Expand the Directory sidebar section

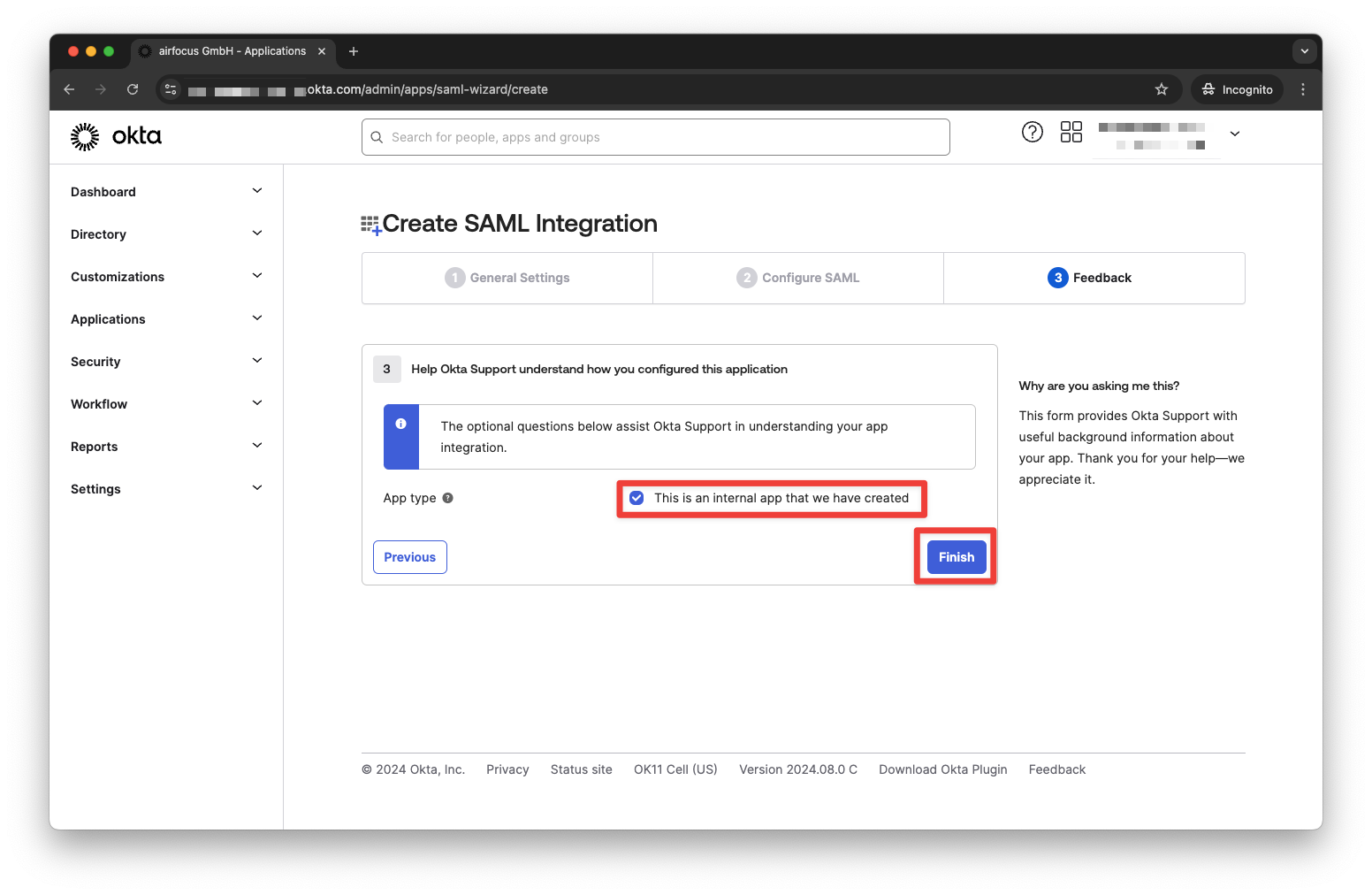pyautogui.click(x=166, y=234)
